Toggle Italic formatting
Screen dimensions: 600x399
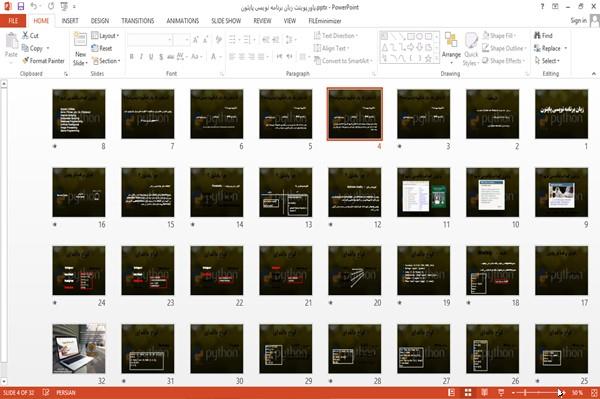[141, 57]
